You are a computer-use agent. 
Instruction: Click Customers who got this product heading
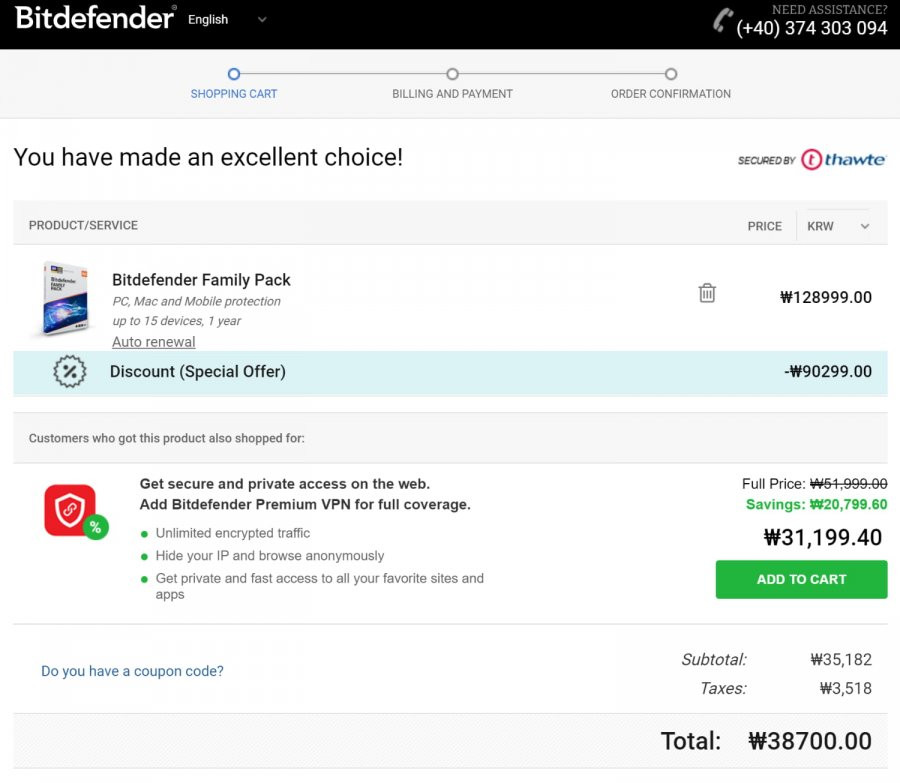coord(166,438)
